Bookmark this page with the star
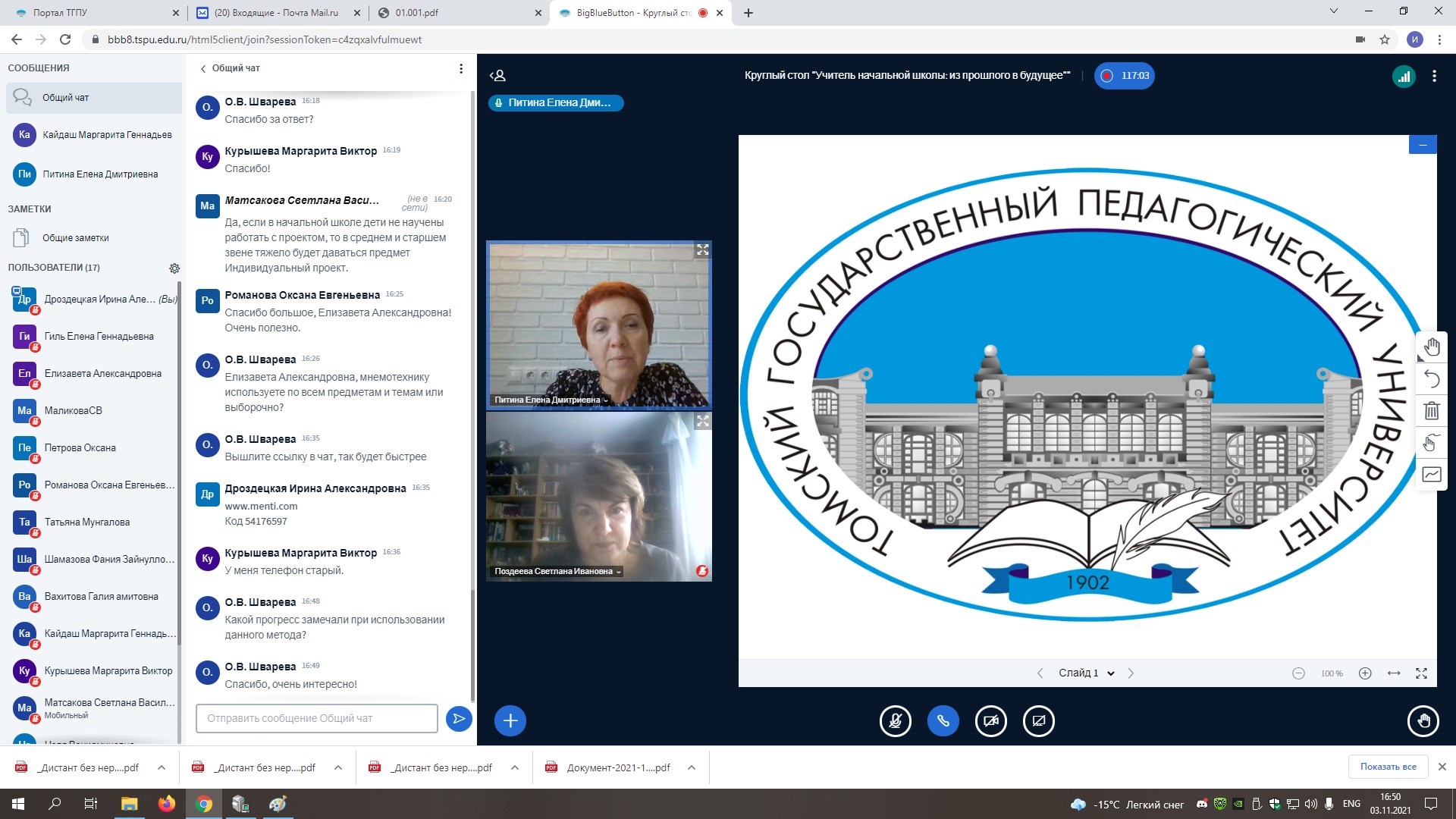Image resolution: width=1456 pixels, height=819 pixels. pyautogui.click(x=1385, y=39)
